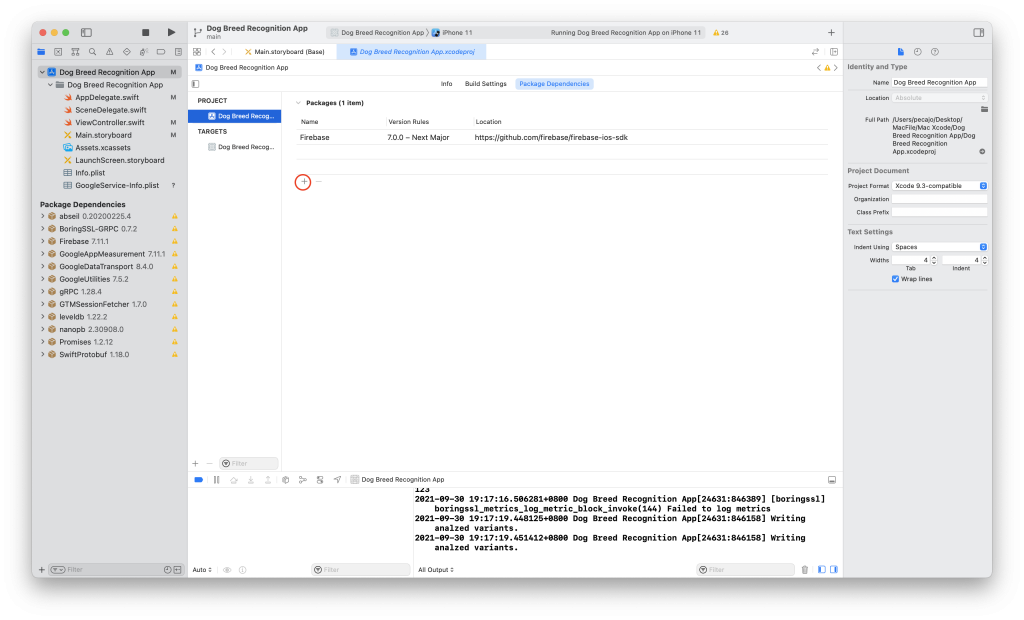
Task: Open Assets.xcassets catalog
Action: pyautogui.click(x=103, y=148)
